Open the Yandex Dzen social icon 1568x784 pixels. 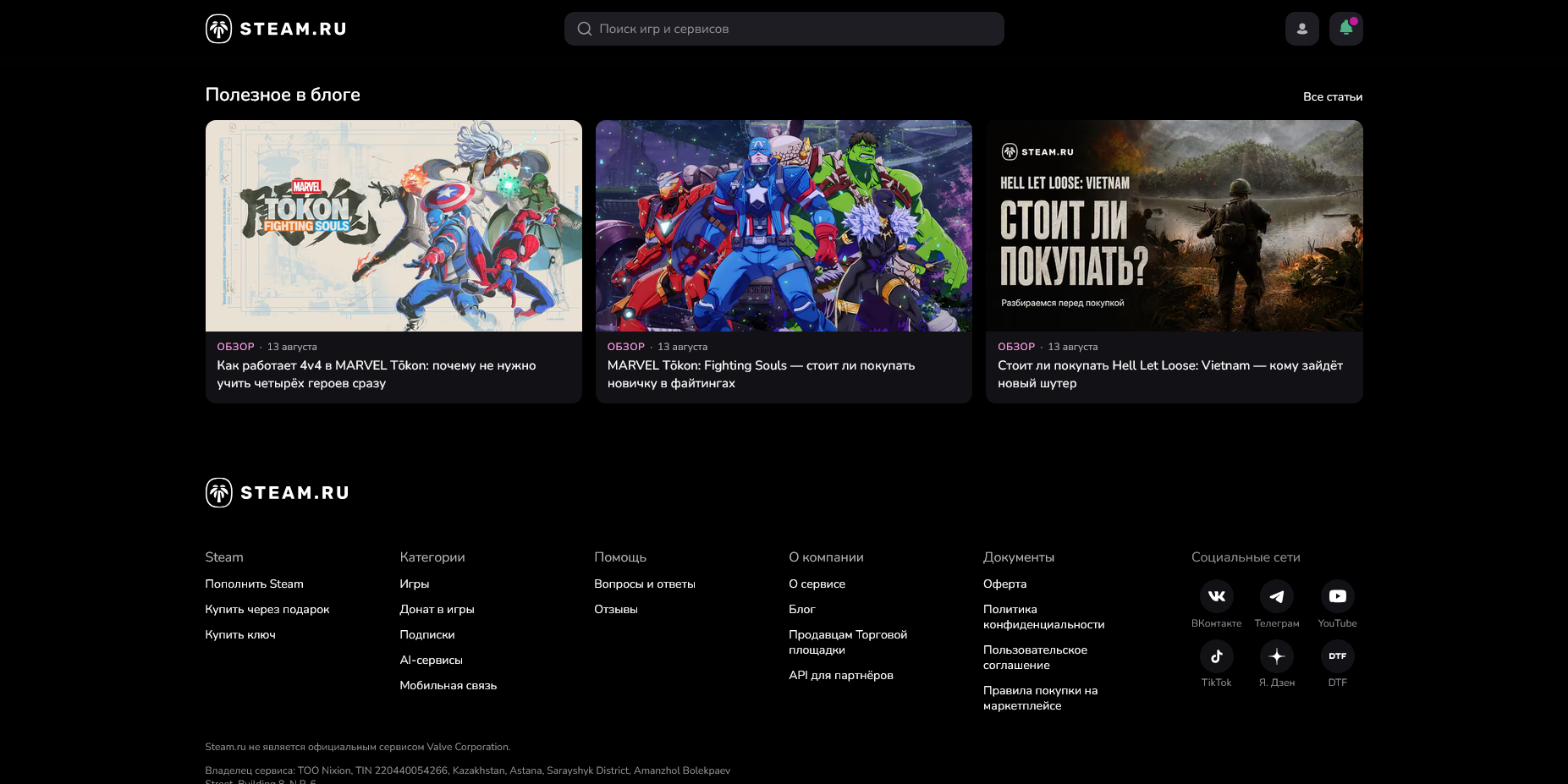pos(1276,656)
